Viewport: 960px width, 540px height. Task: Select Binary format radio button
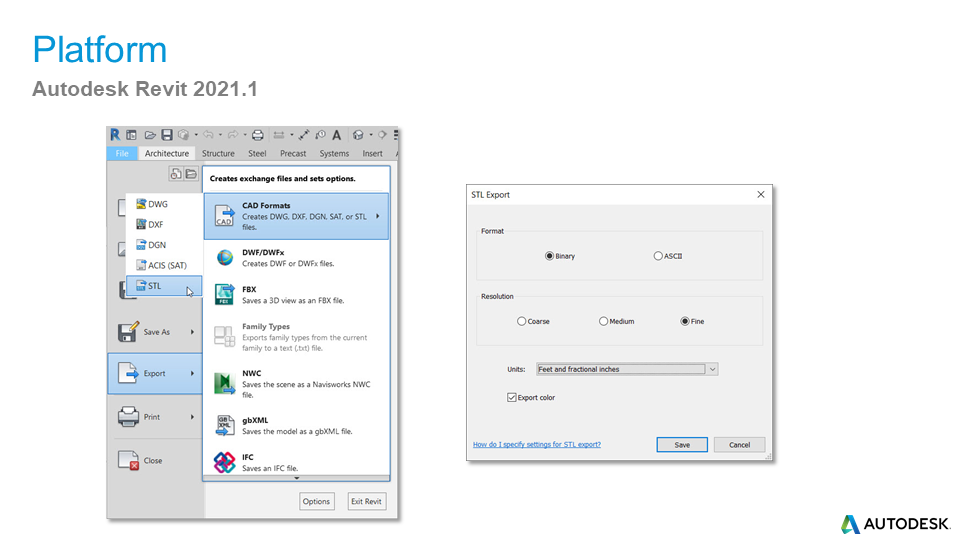(549, 256)
